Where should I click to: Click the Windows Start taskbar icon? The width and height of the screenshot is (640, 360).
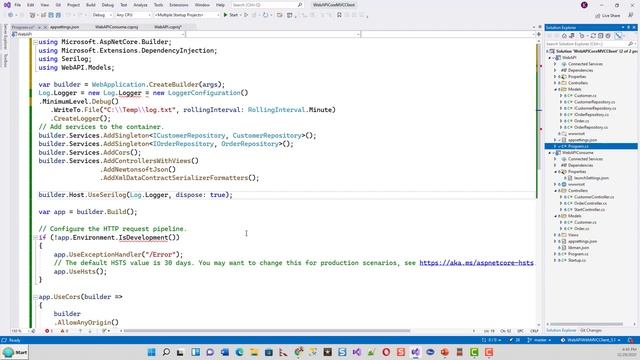pos(151,352)
